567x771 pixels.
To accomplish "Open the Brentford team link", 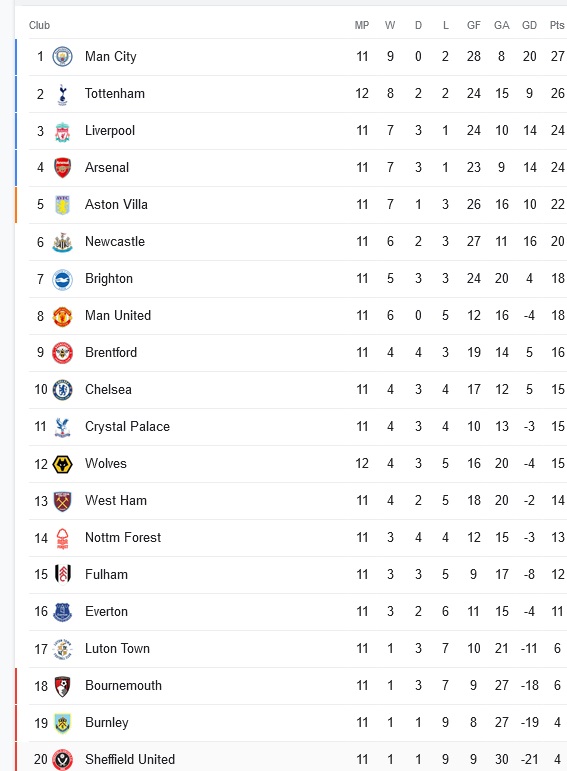I will 111,353.
